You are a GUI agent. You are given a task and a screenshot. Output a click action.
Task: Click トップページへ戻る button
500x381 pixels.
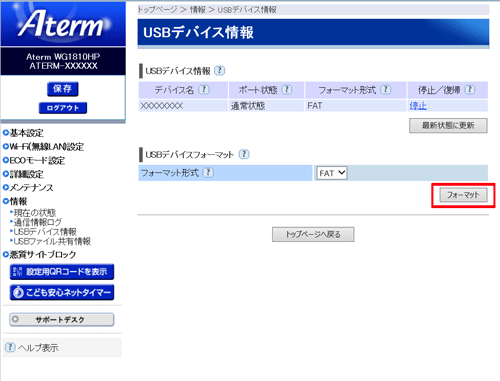point(313,234)
